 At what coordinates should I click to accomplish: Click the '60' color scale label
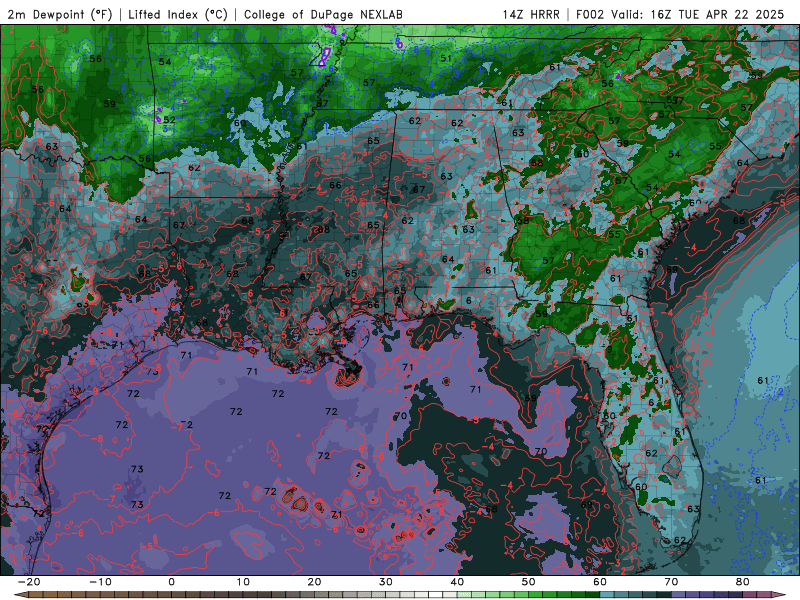600,582
